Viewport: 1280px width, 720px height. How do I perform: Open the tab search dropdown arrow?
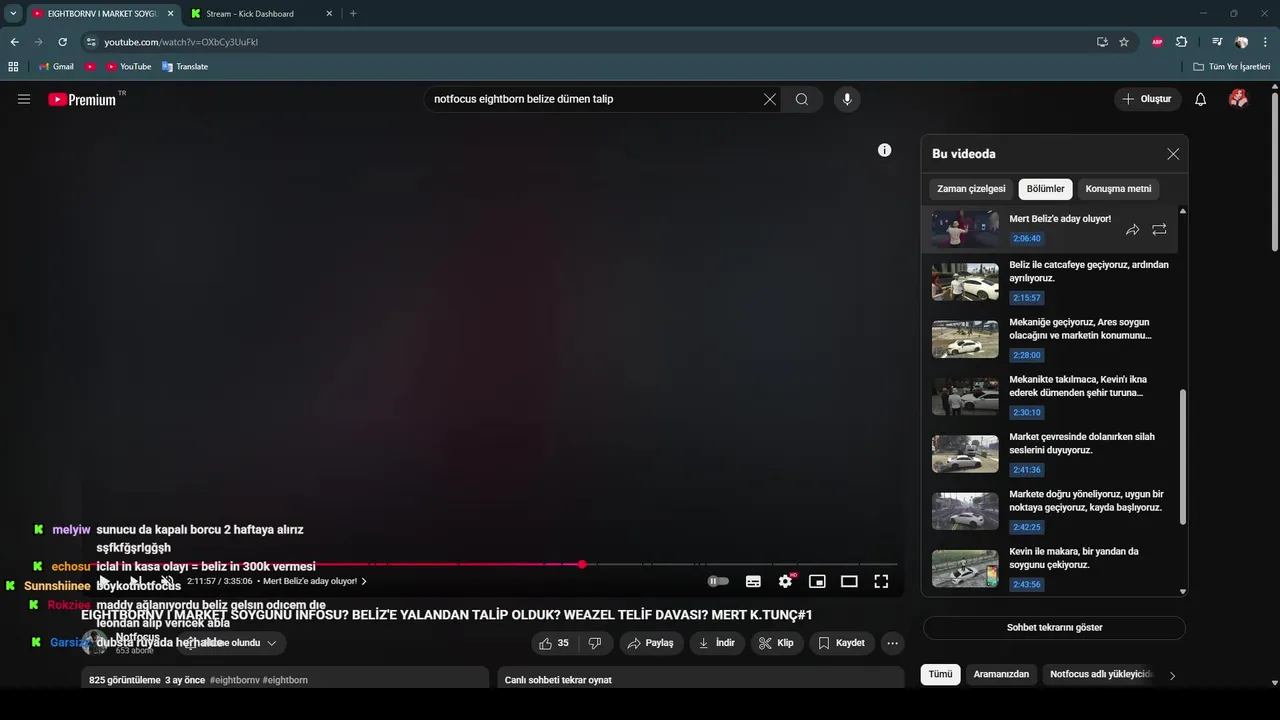(13, 14)
